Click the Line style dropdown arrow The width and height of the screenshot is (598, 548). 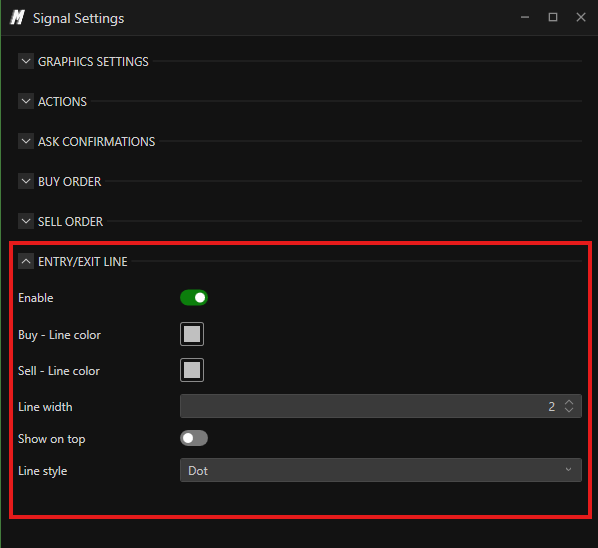pyautogui.click(x=568, y=469)
